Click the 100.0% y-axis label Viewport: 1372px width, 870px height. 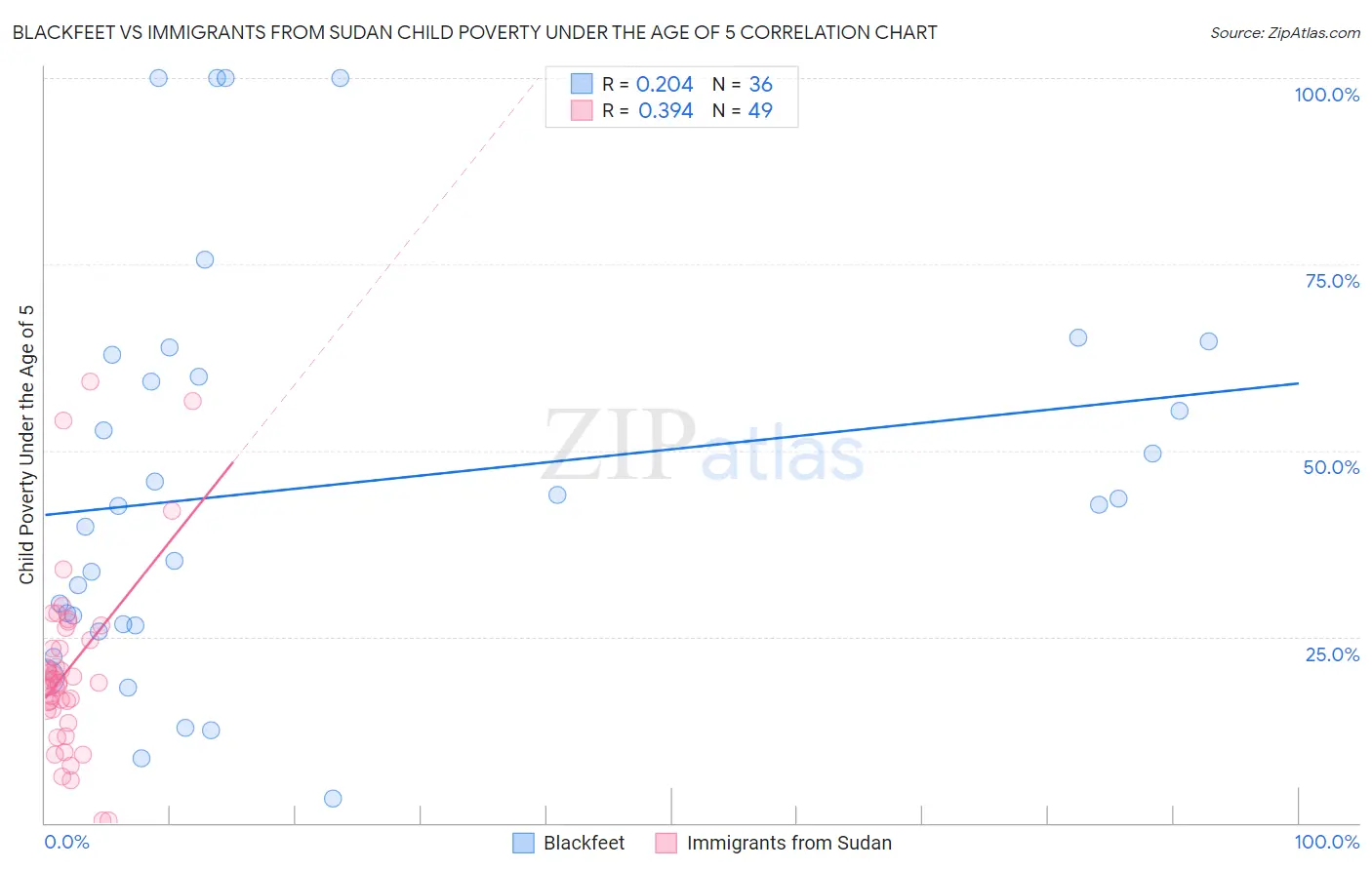[1326, 95]
